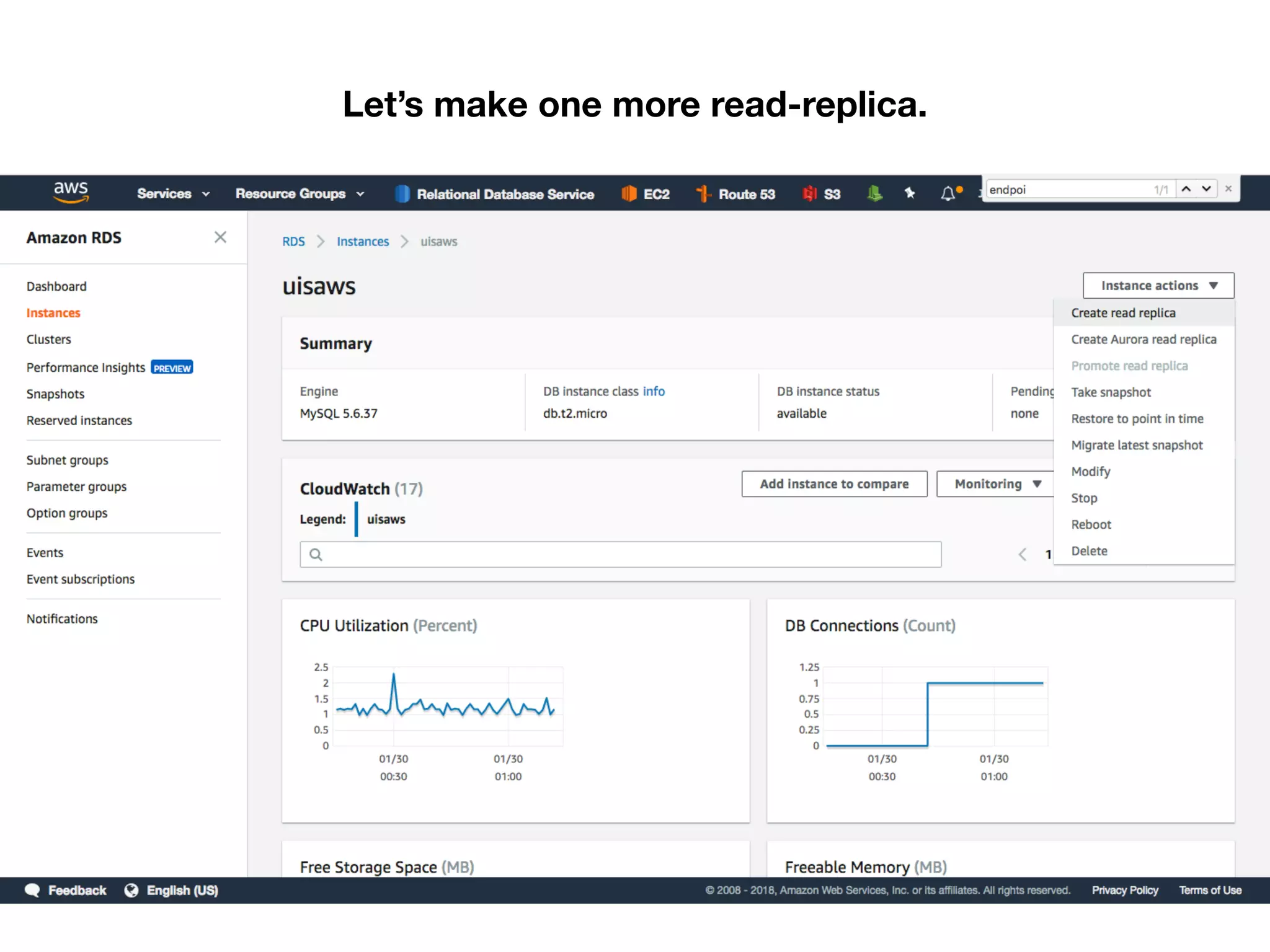Click the MySQL 5.6.37 engine value

click(339, 413)
